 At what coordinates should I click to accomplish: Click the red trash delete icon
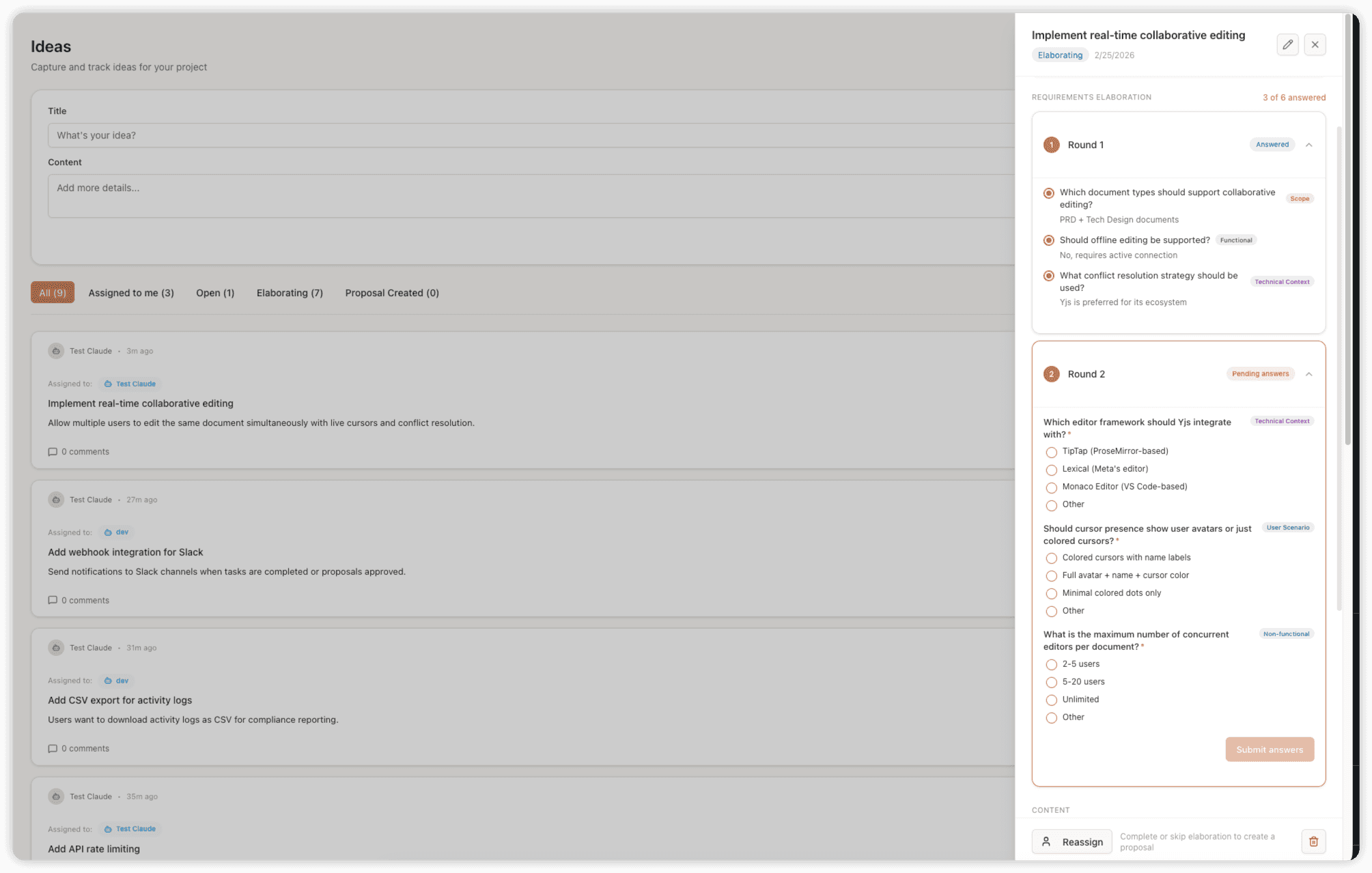1313,842
